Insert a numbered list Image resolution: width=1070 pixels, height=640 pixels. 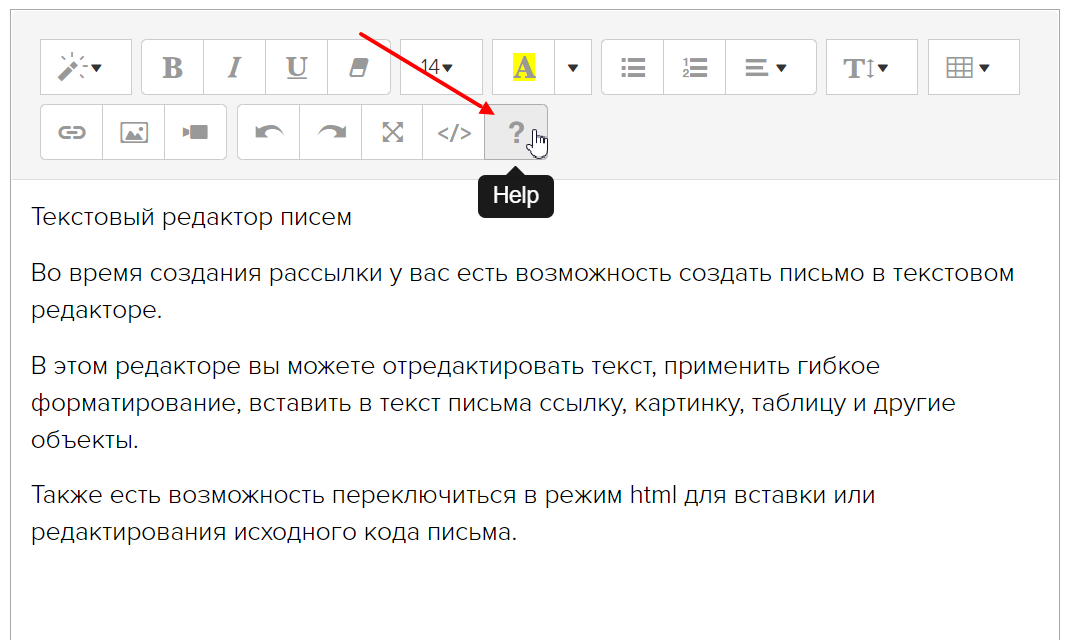pos(695,67)
